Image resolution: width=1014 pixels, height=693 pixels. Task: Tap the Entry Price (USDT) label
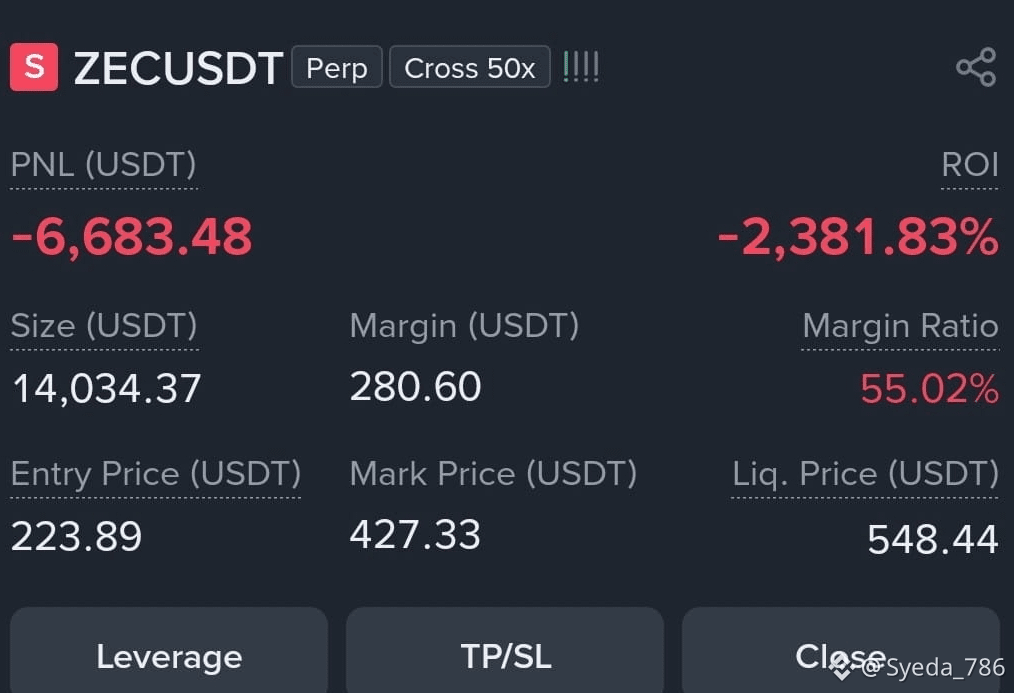156,474
